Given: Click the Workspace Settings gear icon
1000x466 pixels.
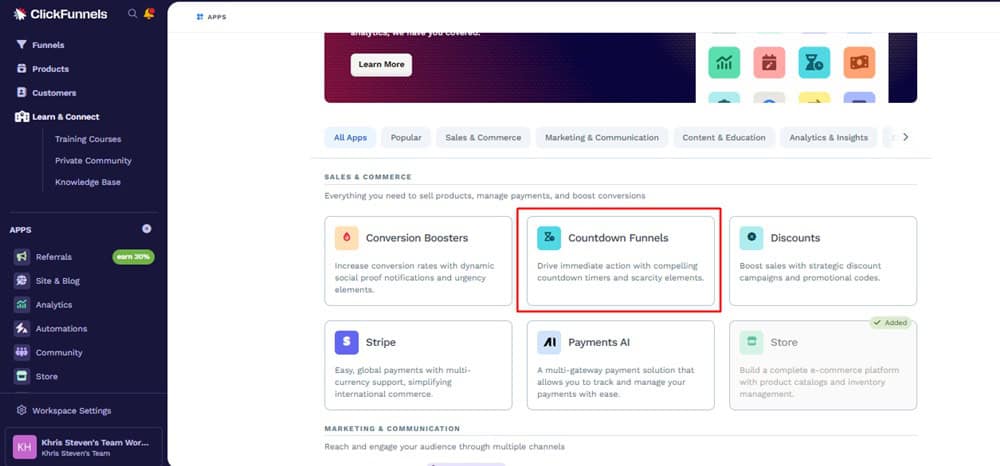Looking at the screenshot, I should point(22,411).
